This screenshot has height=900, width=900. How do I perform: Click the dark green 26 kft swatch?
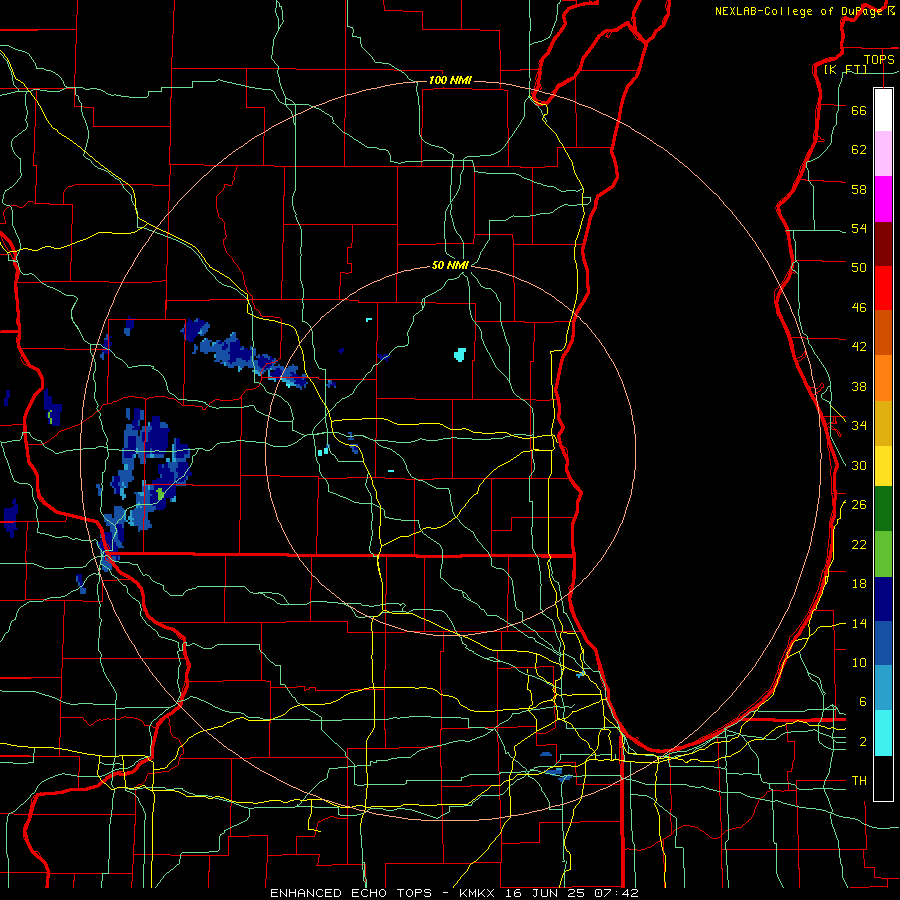click(x=883, y=509)
